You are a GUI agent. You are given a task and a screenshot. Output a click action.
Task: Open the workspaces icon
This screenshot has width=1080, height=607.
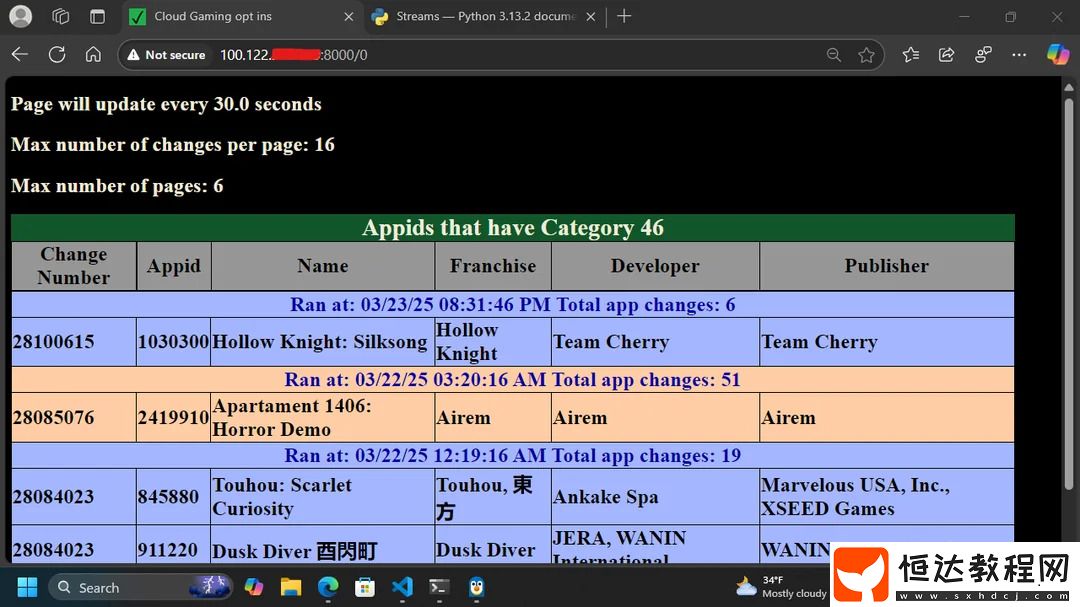coord(61,16)
